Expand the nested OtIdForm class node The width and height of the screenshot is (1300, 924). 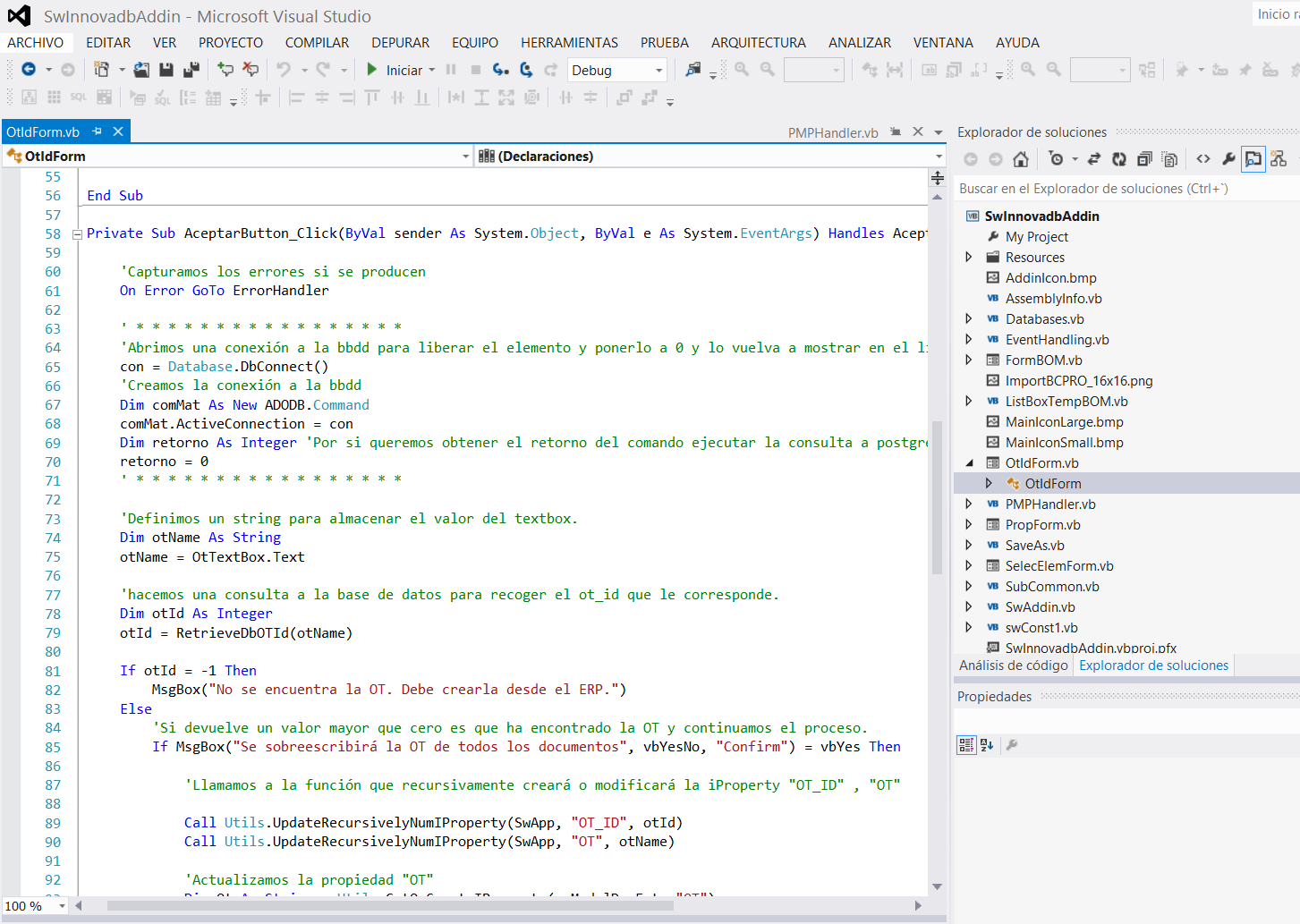[x=989, y=484]
